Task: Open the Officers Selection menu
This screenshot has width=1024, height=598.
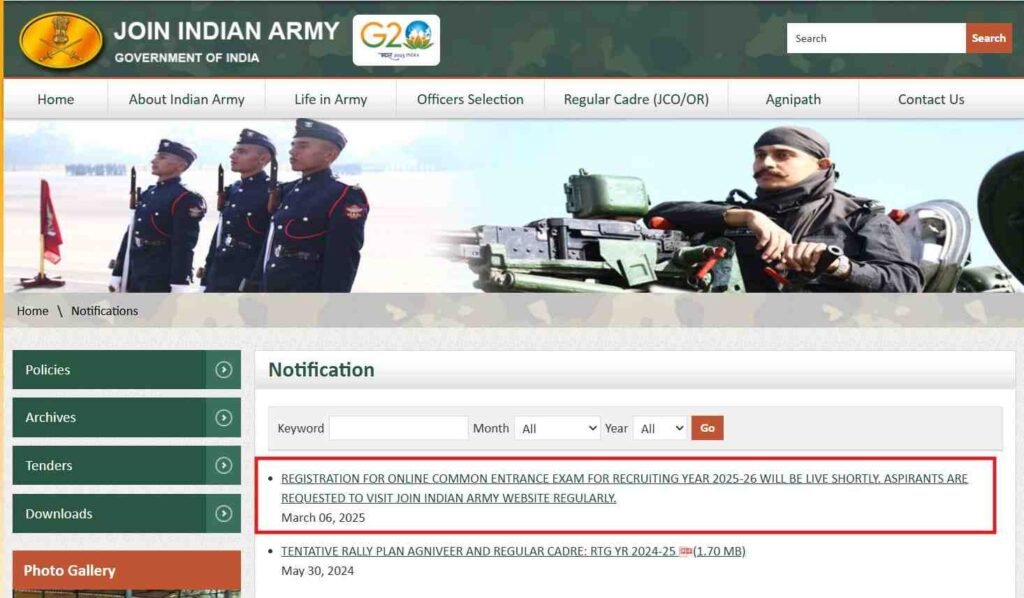Action: 470,99
